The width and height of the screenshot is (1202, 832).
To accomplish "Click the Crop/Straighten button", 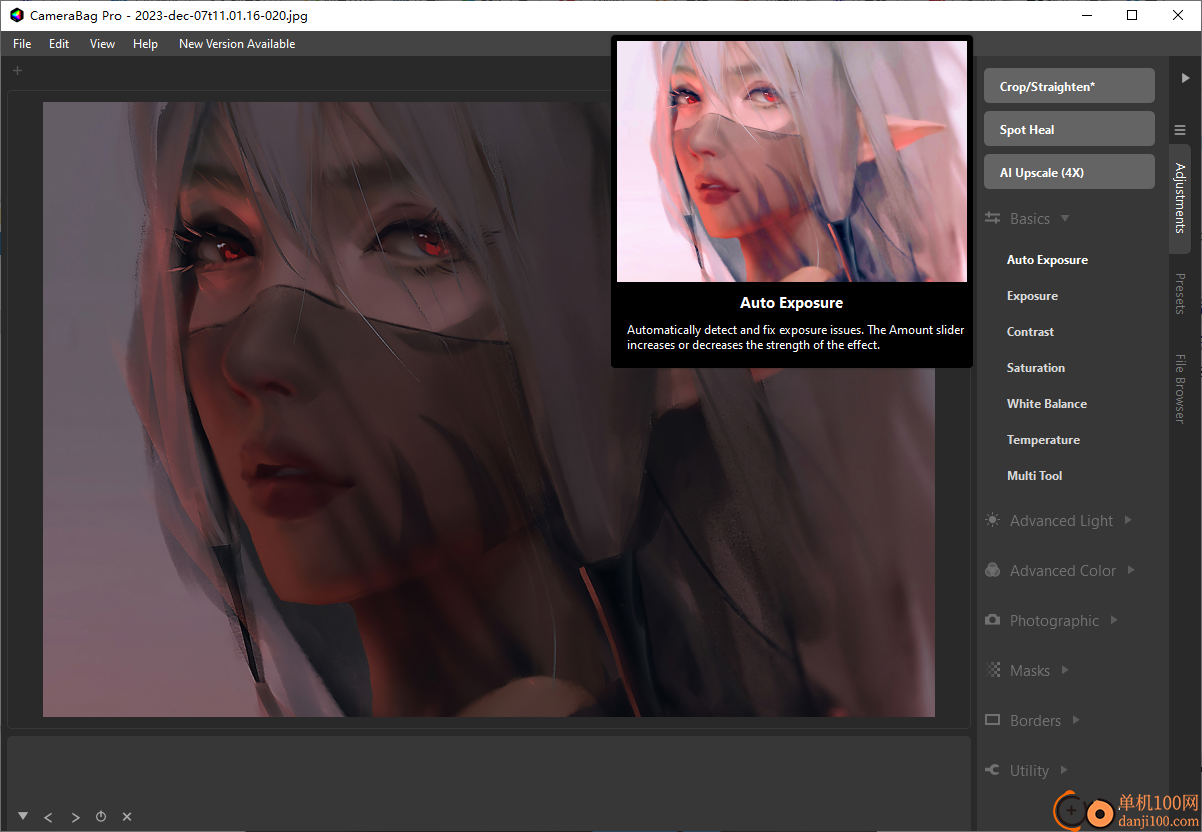I will [1069, 86].
